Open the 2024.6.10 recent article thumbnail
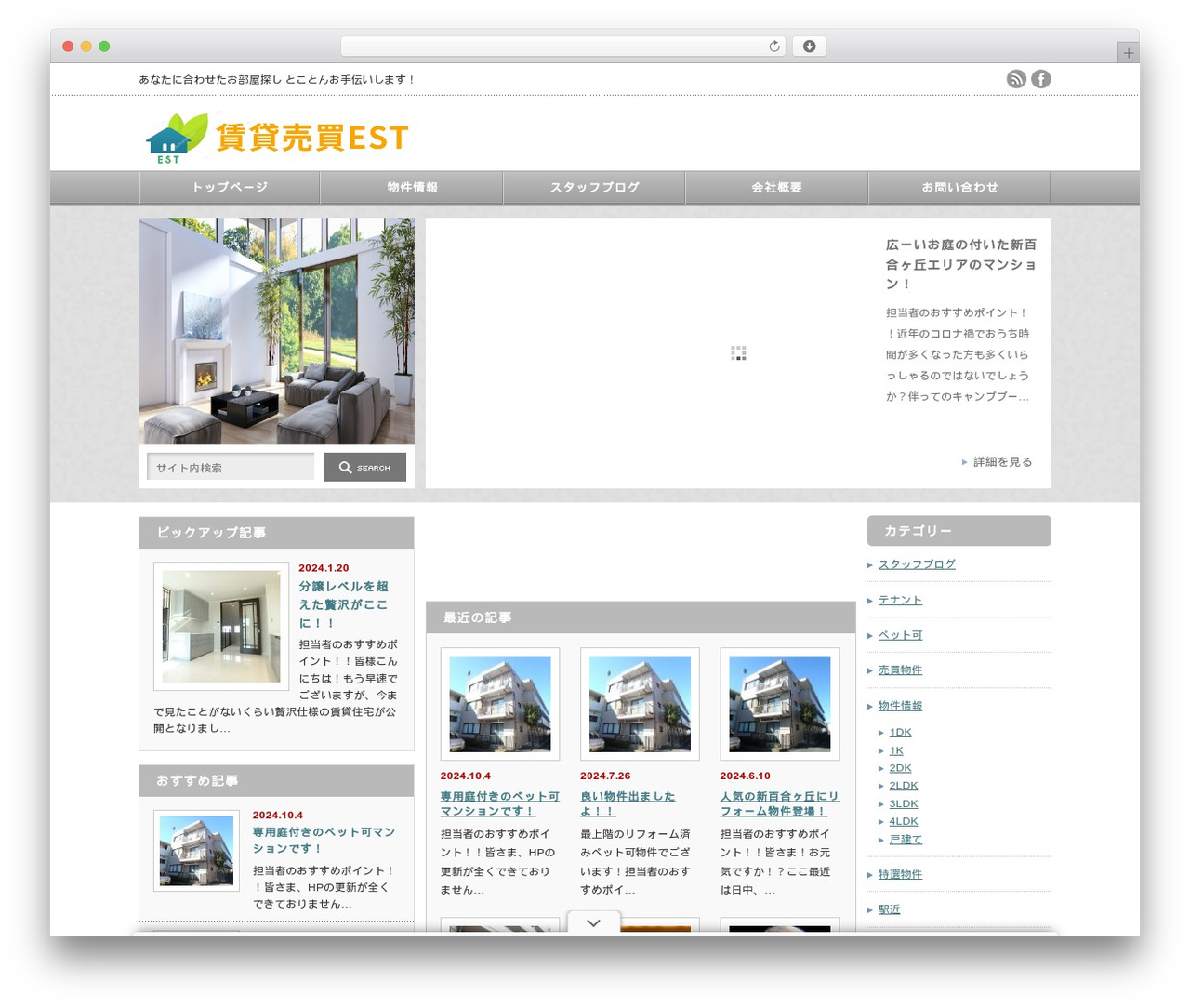Viewport: 1190px width, 1008px height. [x=780, y=704]
